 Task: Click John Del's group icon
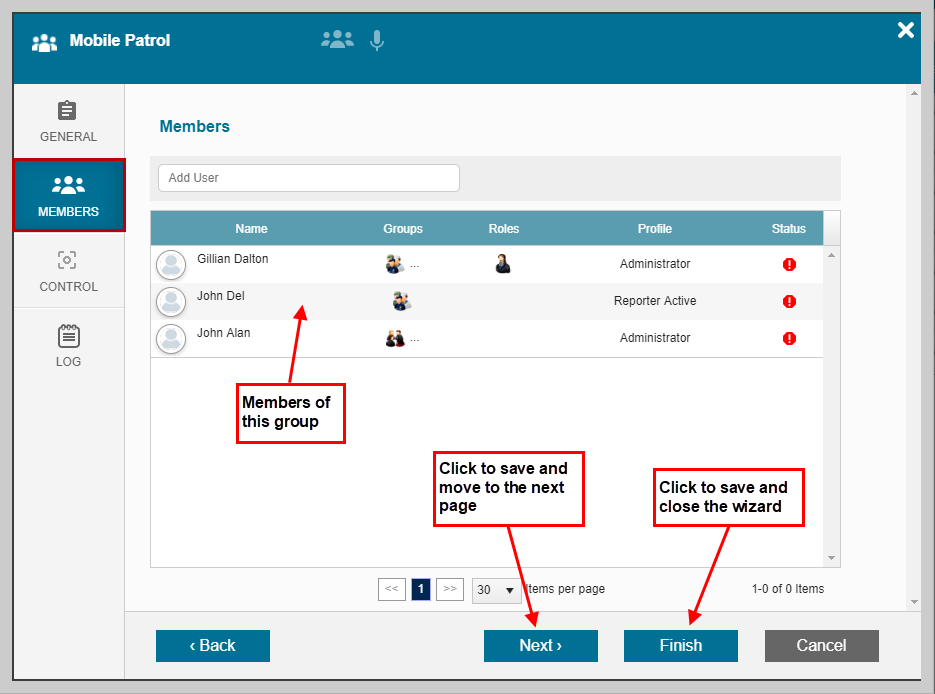pyautogui.click(x=401, y=301)
